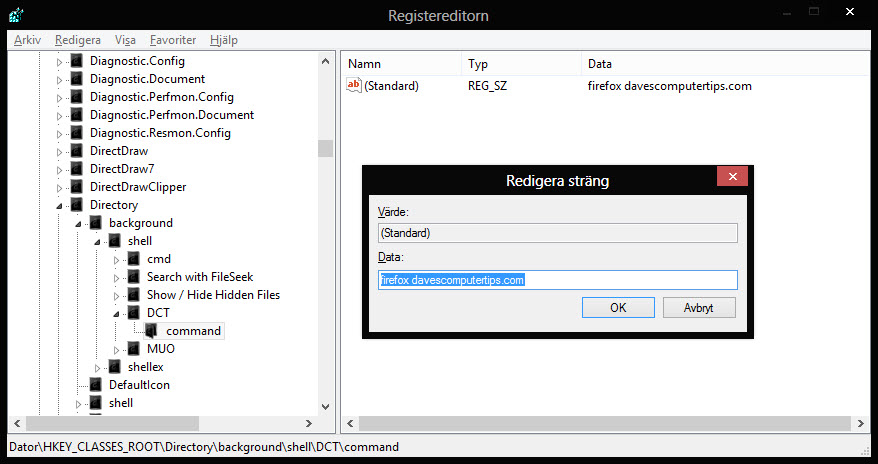Click the Diagnostic.Perfmon.Document folder icon
The width and height of the screenshot is (878, 464).
pyautogui.click(x=77, y=115)
